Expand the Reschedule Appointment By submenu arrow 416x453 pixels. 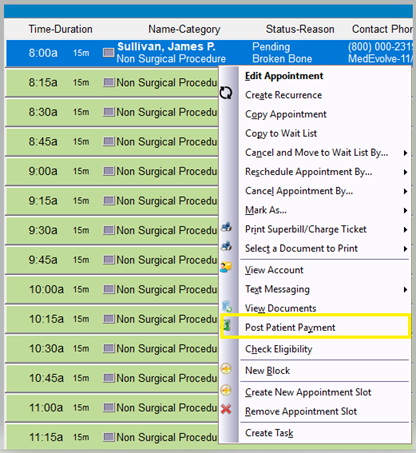point(405,172)
